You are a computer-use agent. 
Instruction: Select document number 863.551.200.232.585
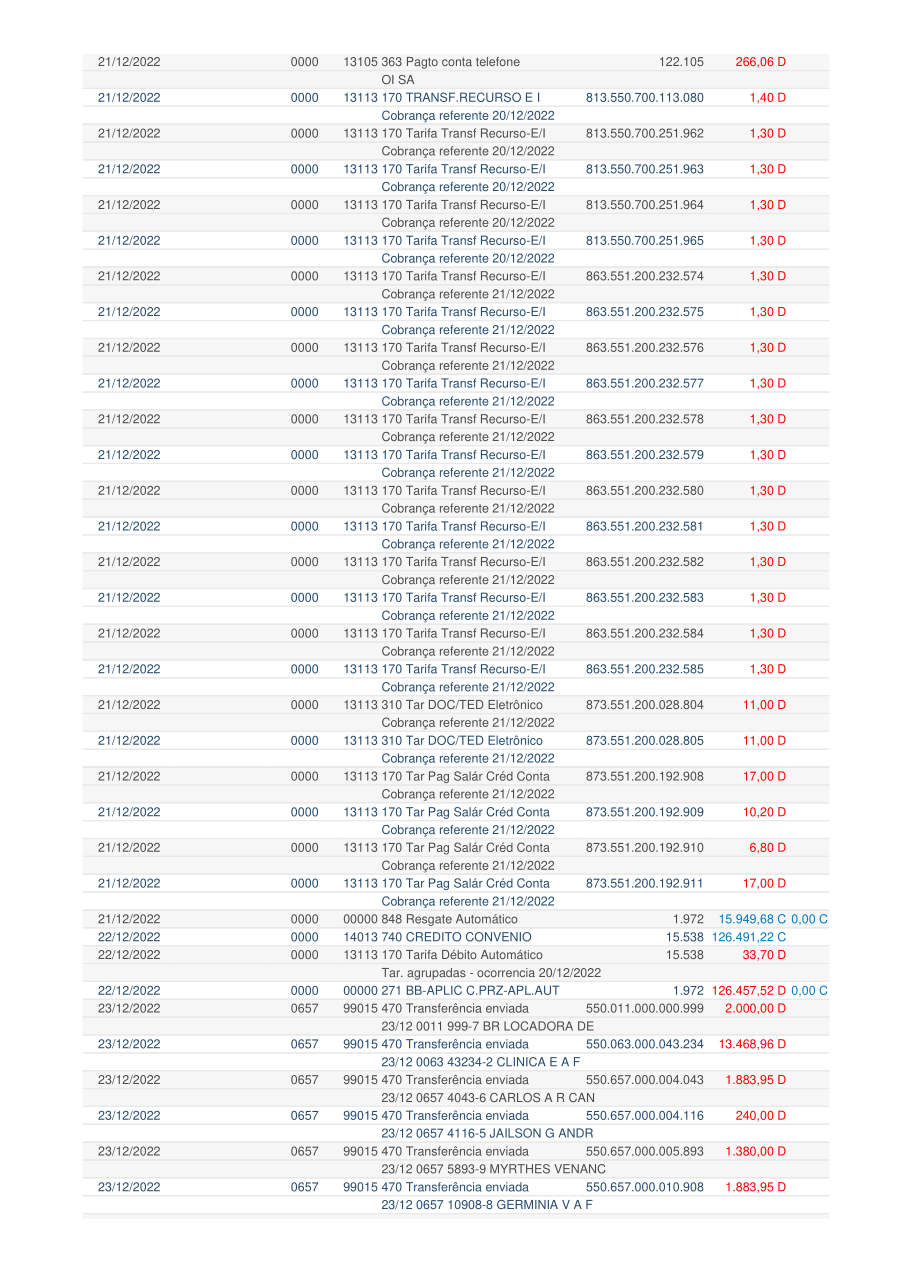(x=644, y=669)
